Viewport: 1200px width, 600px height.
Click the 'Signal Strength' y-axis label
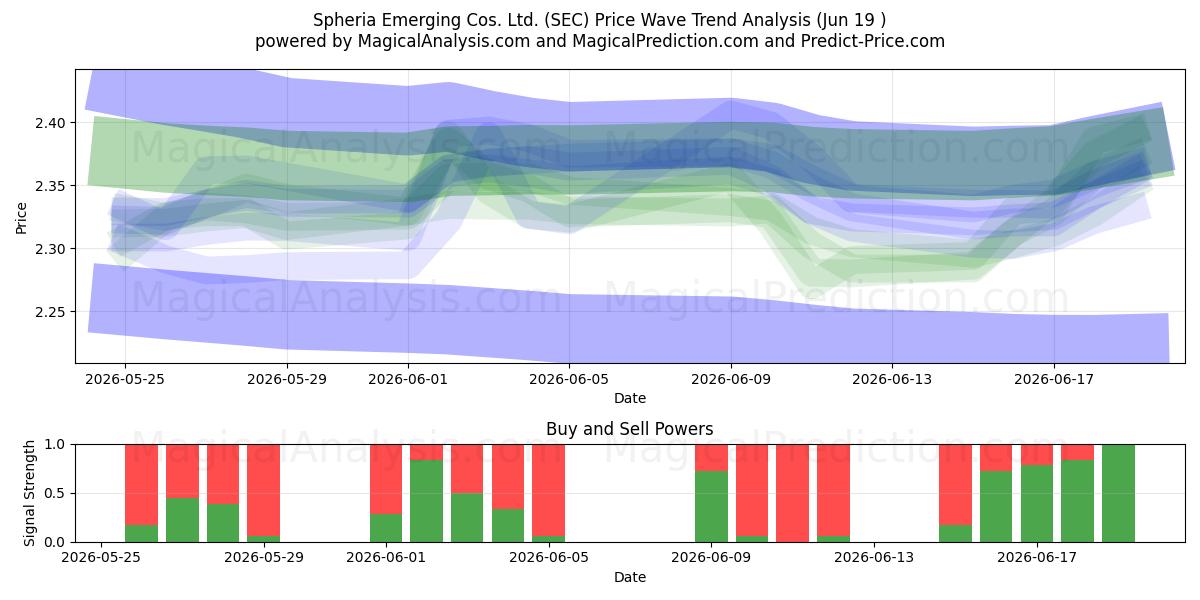click(x=30, y=493)
